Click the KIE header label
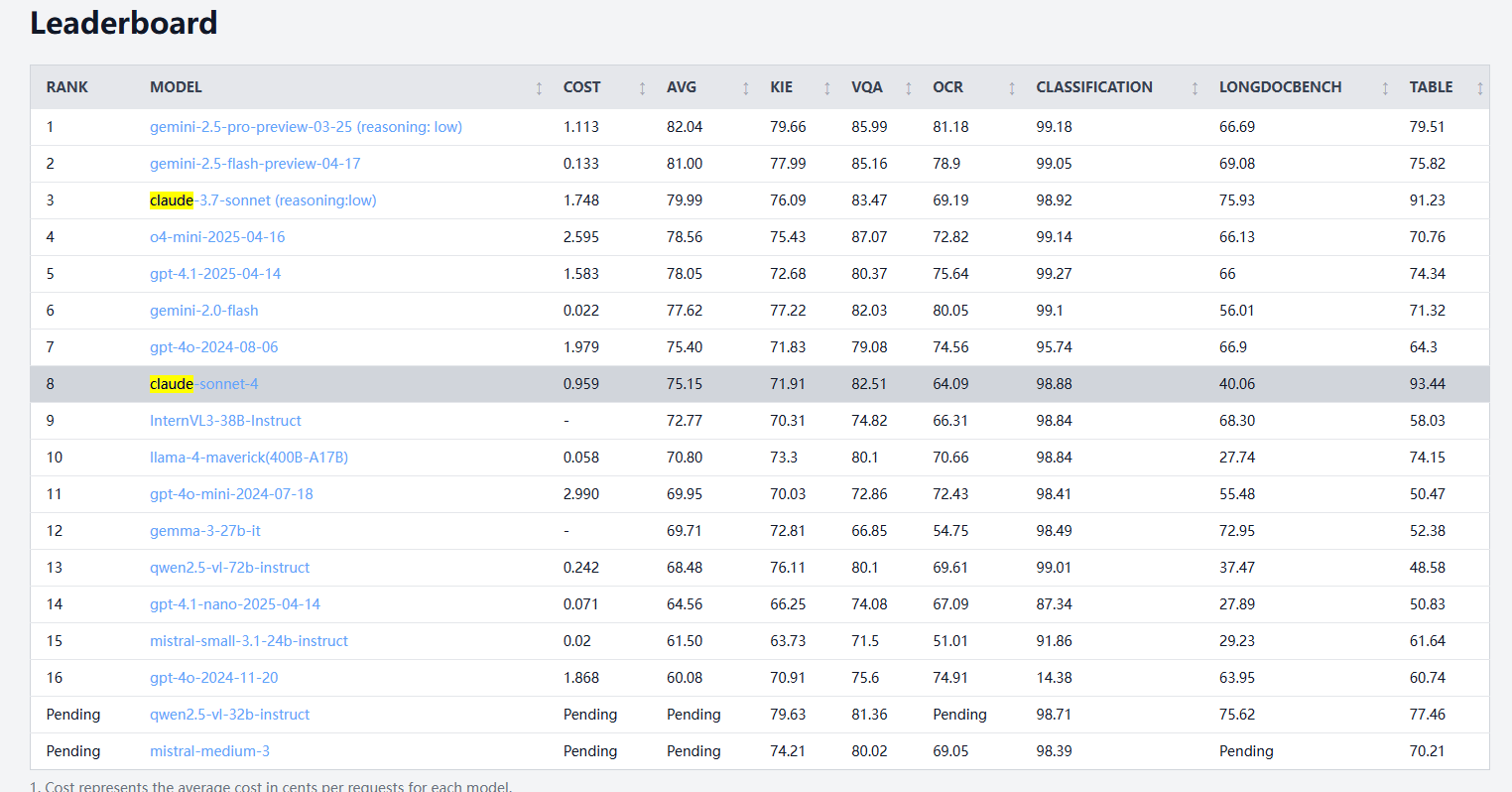Image resolution: width=1512 pixels, height=792 pixels. (x=782, y=87)
